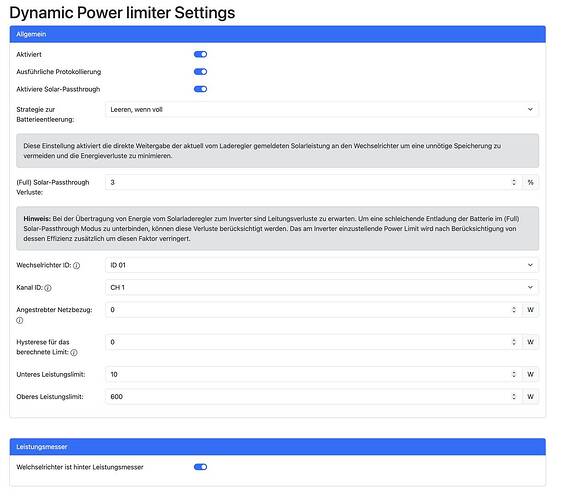Toggle Wechselrichter ist hinter Leistungsmesser switch

[200, 467]
